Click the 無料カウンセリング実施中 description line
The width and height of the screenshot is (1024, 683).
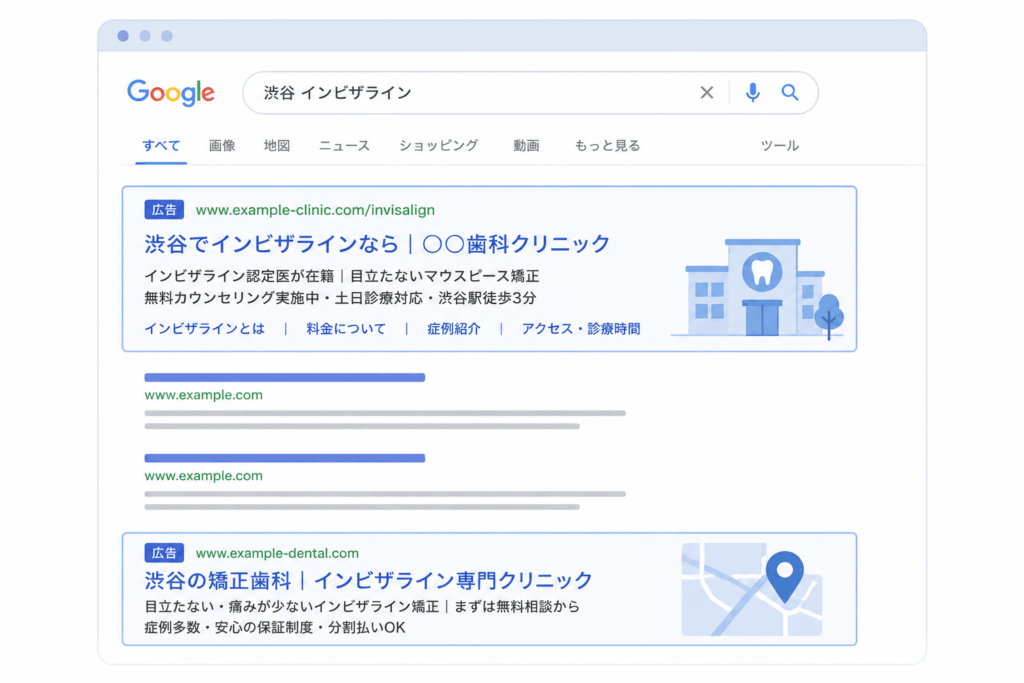(x=340, y=298)
